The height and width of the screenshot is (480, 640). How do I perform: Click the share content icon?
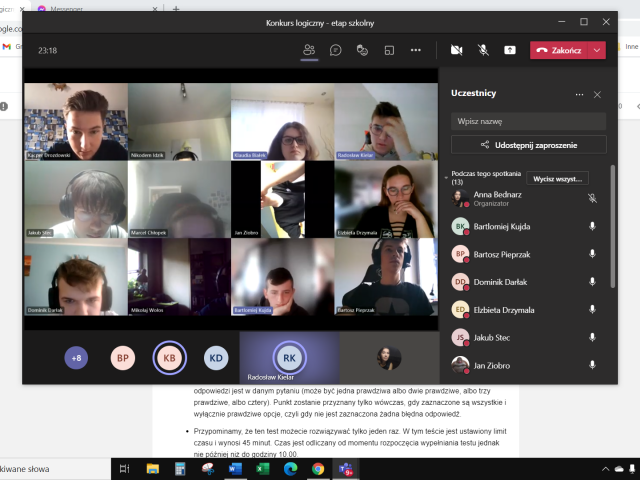510,50
